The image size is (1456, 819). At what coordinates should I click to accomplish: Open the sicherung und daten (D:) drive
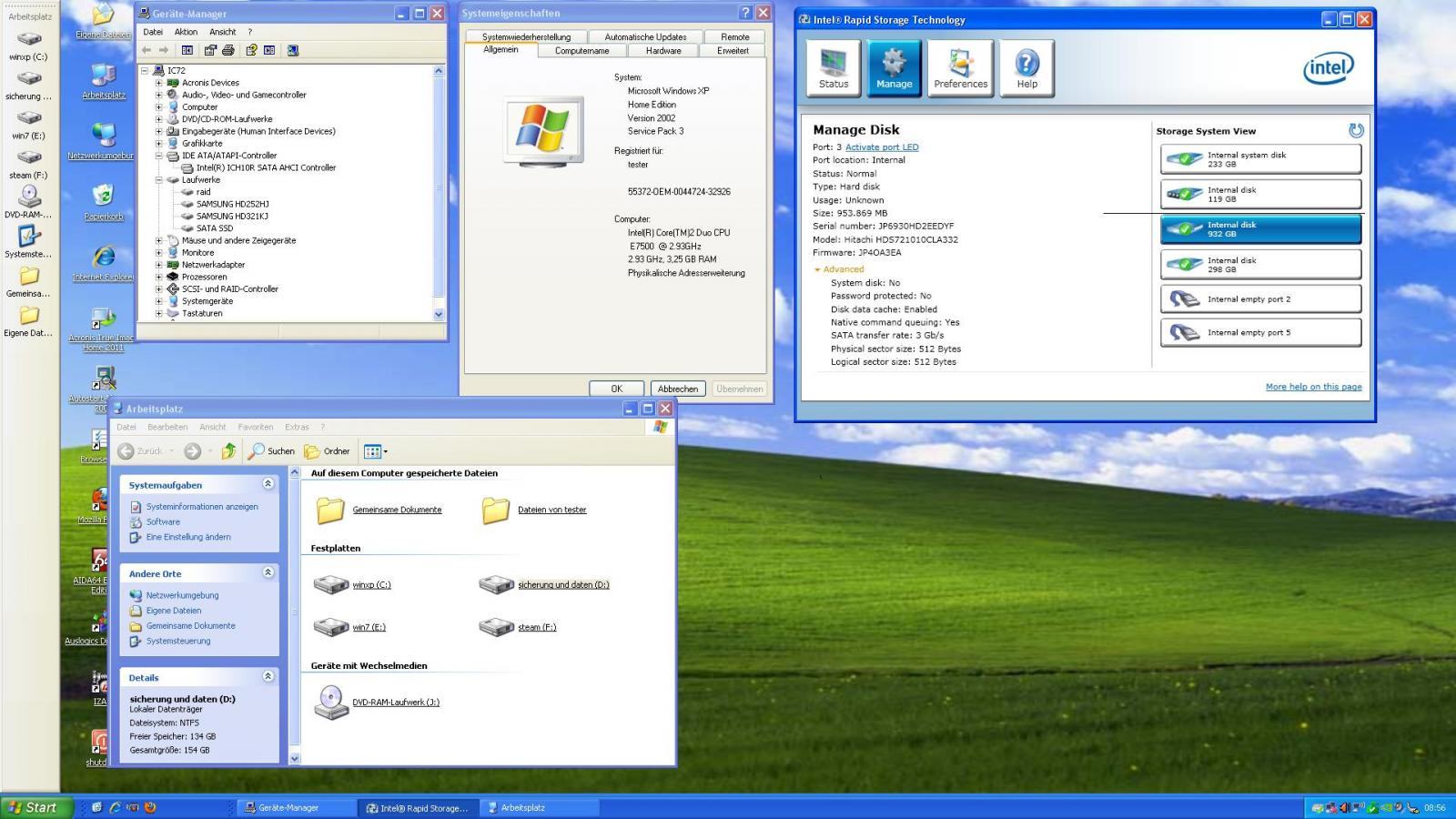[x=543, y=584]
